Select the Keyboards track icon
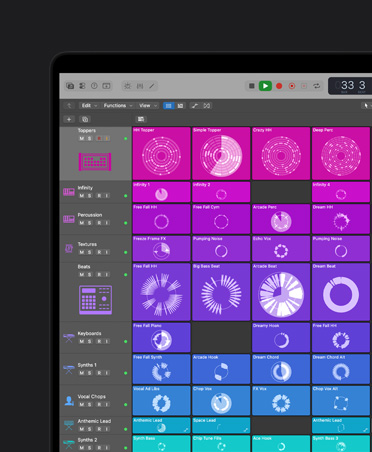 (x=69, y=338)
